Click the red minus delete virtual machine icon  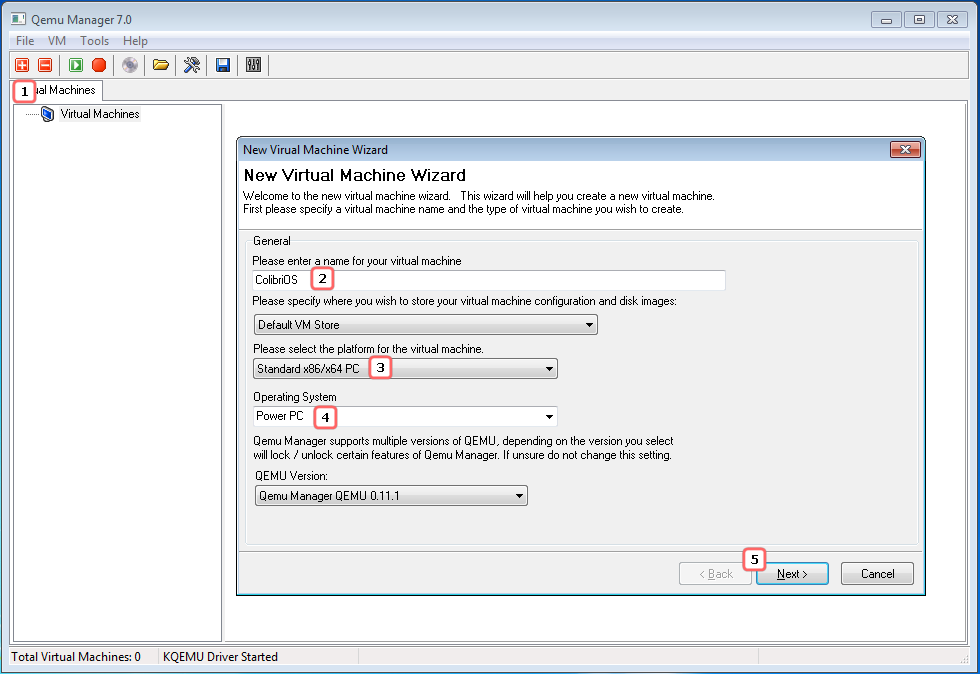(45, 65)
